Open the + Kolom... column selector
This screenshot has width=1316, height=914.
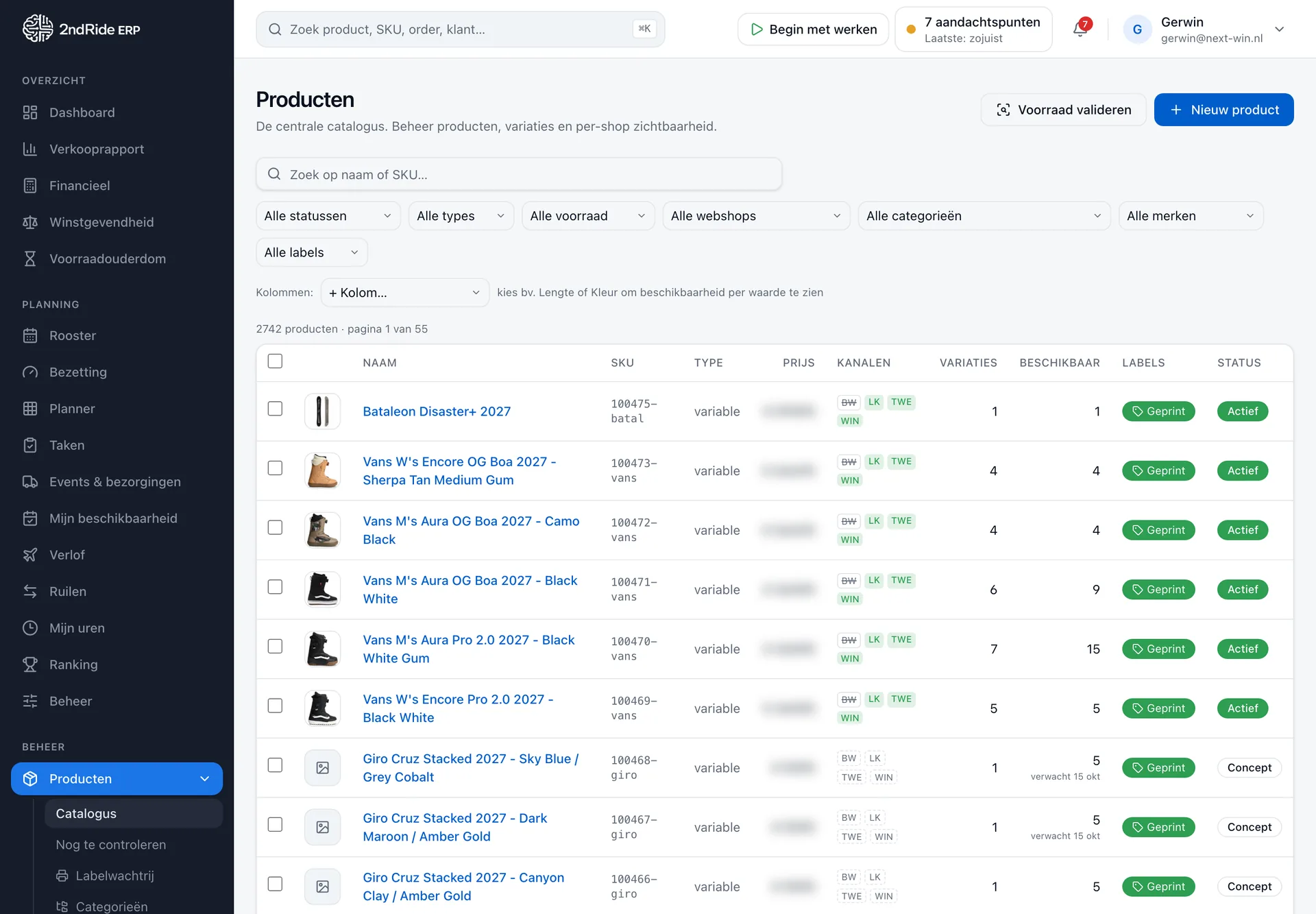tap(405, 293)
